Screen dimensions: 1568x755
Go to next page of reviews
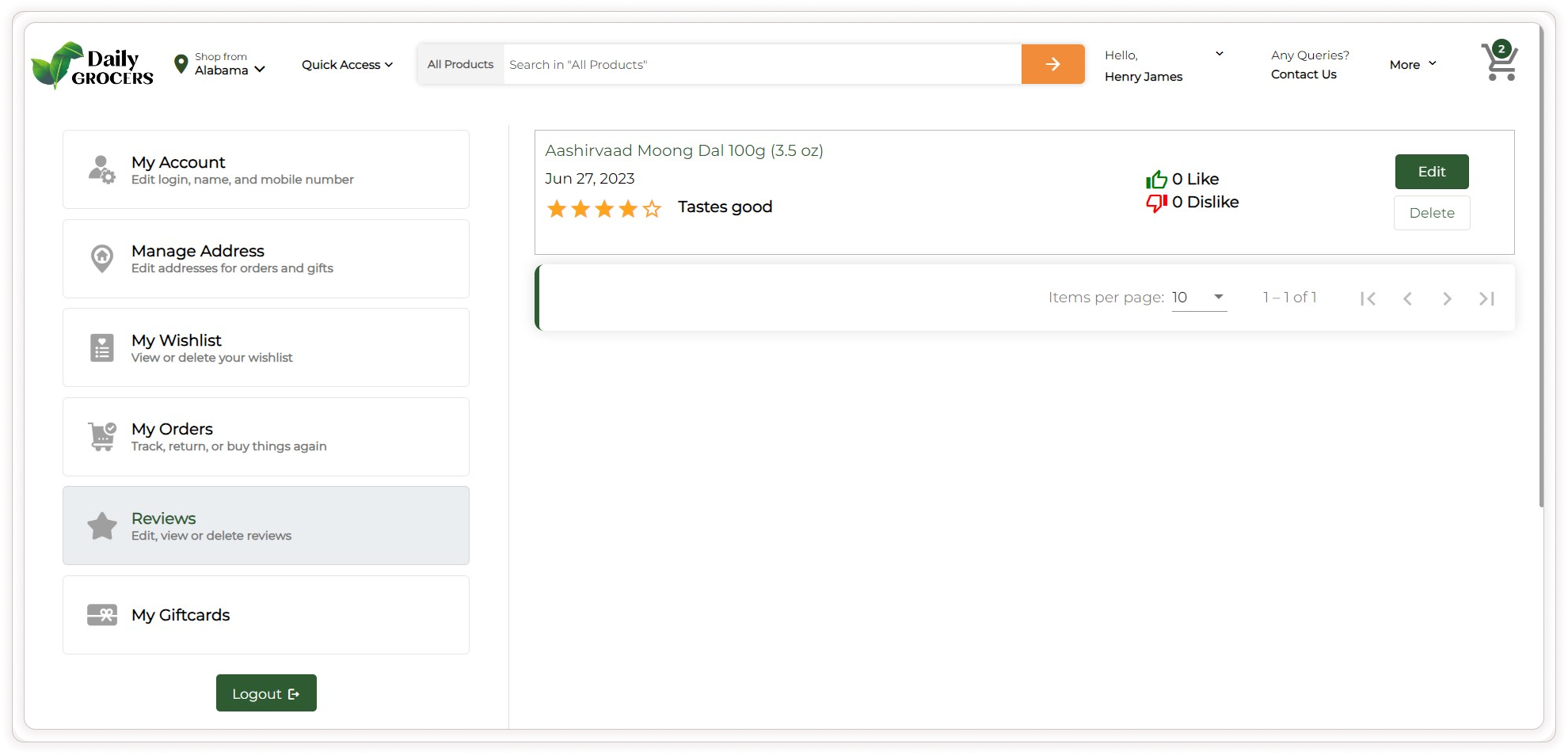pos(1447,298)
